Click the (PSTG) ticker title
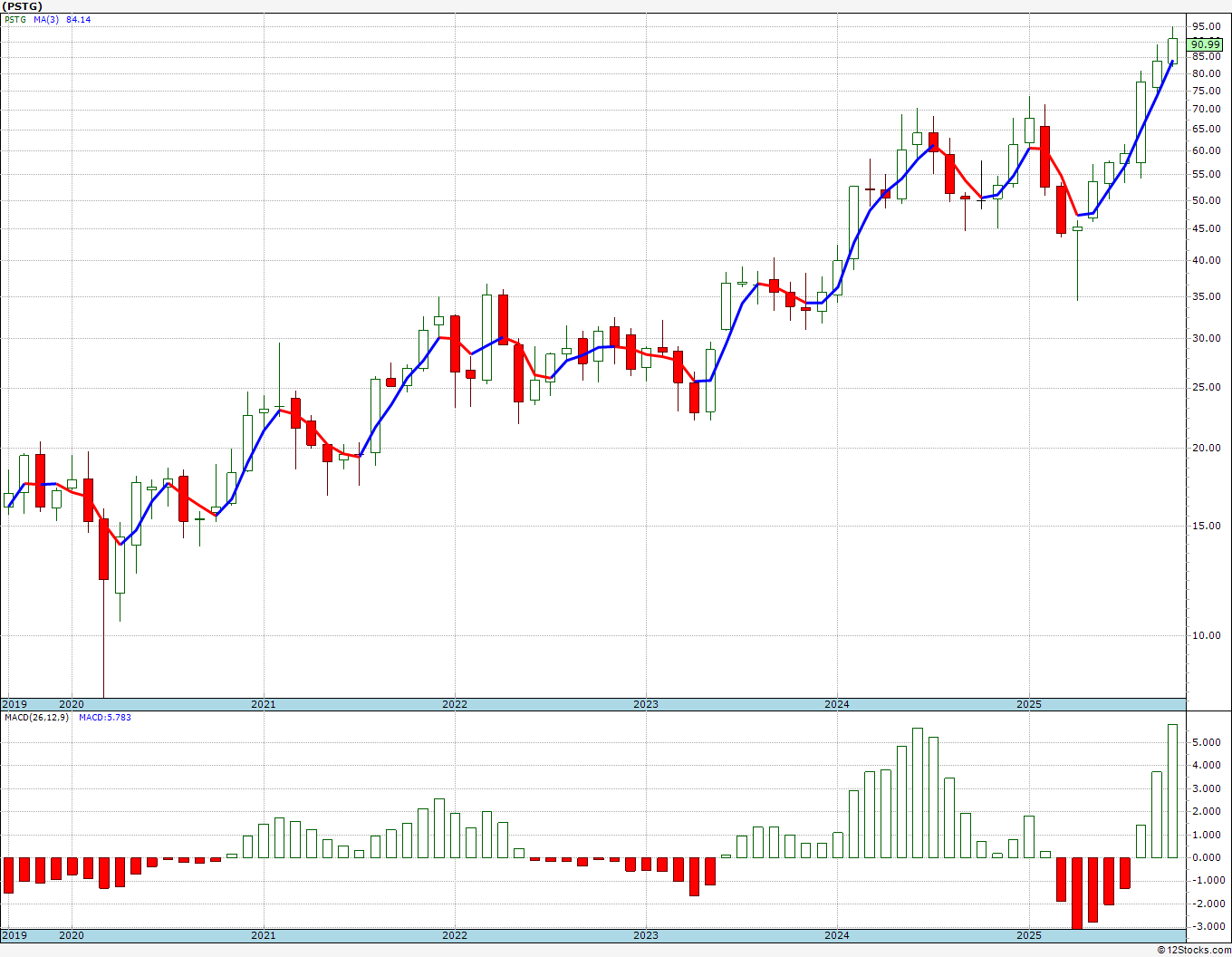 click(x=23, y=6)
